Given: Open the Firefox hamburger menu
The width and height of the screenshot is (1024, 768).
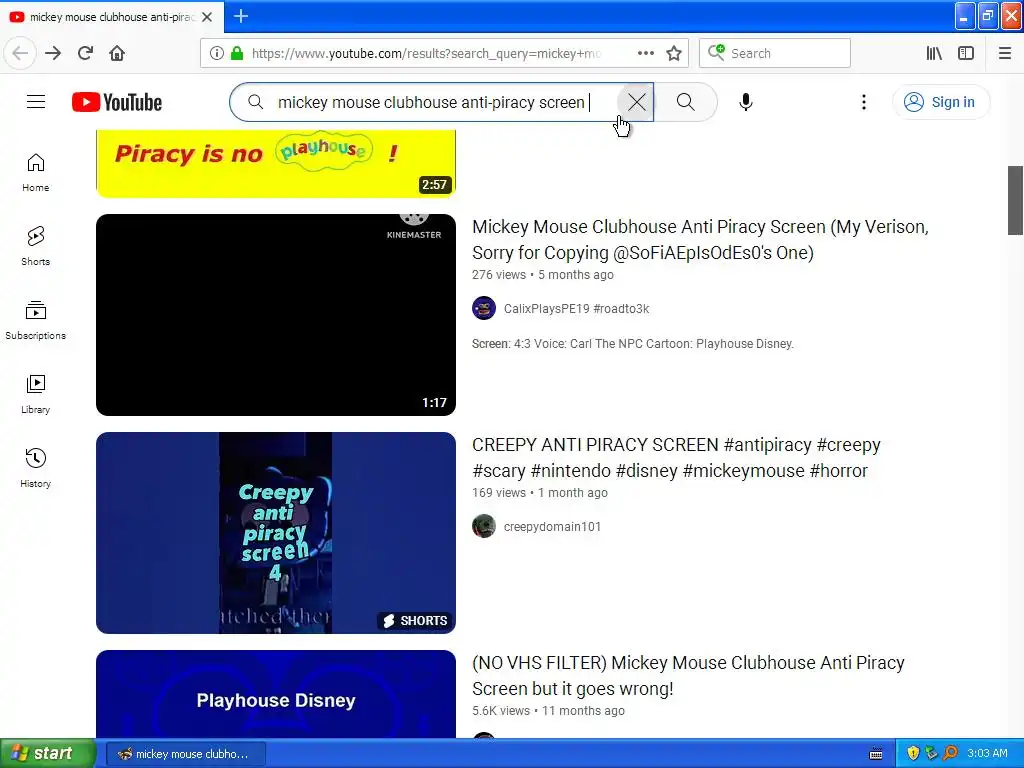Looking at the screenshot, I should [1005, 53].
